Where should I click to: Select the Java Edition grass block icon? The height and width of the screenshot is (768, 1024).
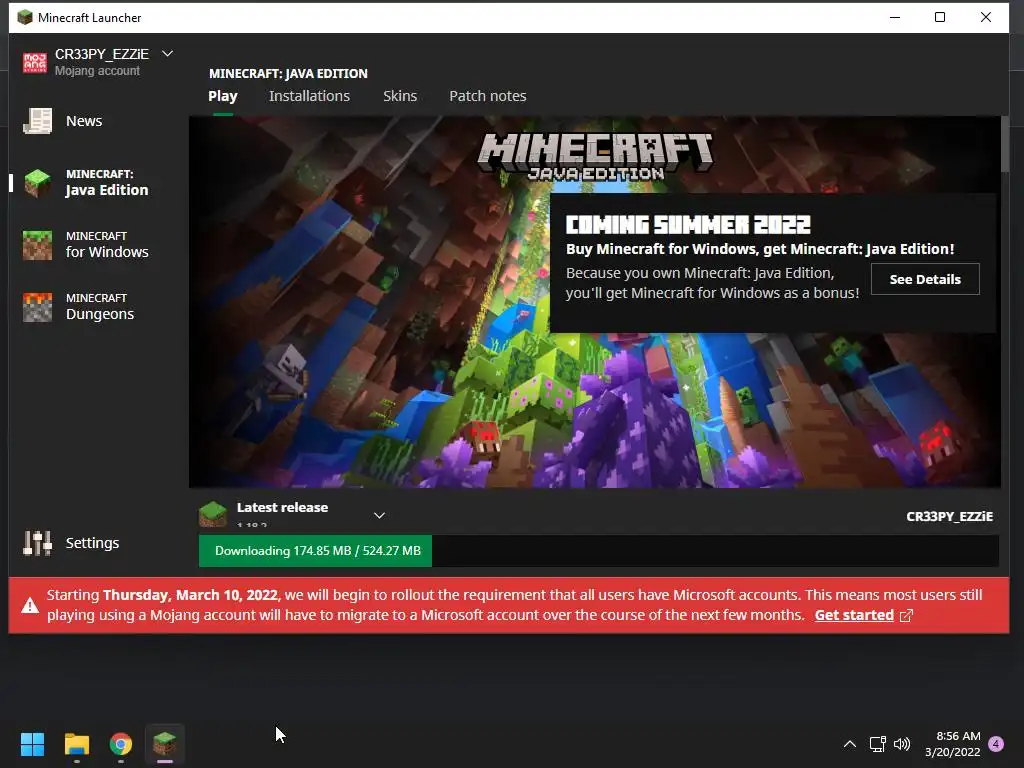(x=37, y=183)
